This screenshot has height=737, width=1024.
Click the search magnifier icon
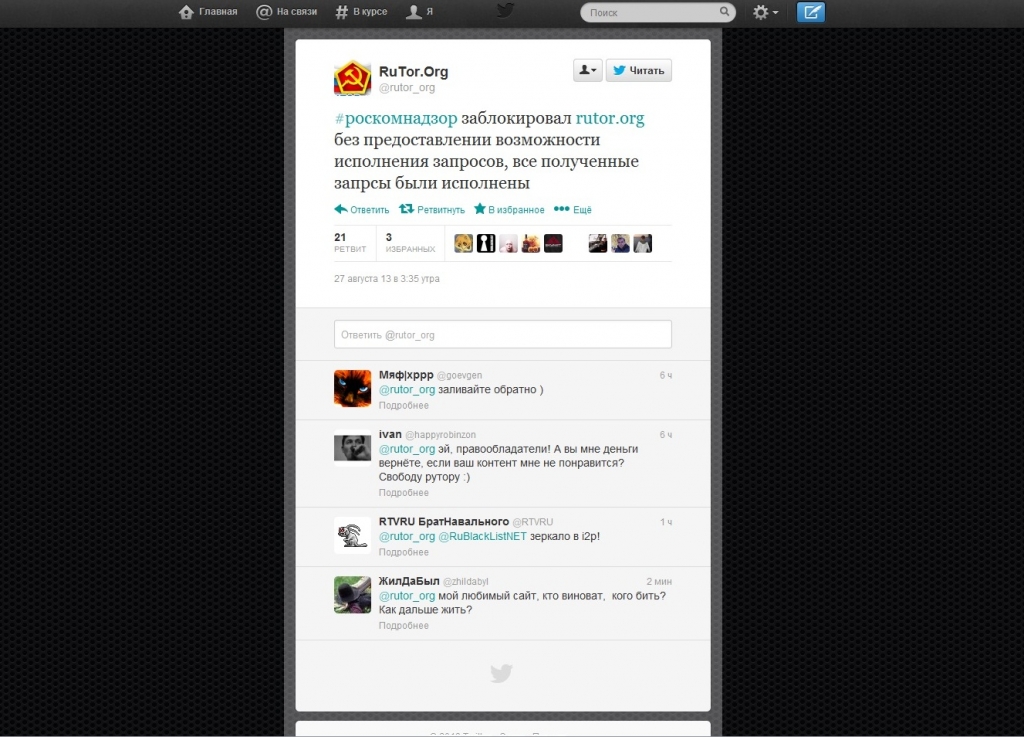(x=725, y=12)
